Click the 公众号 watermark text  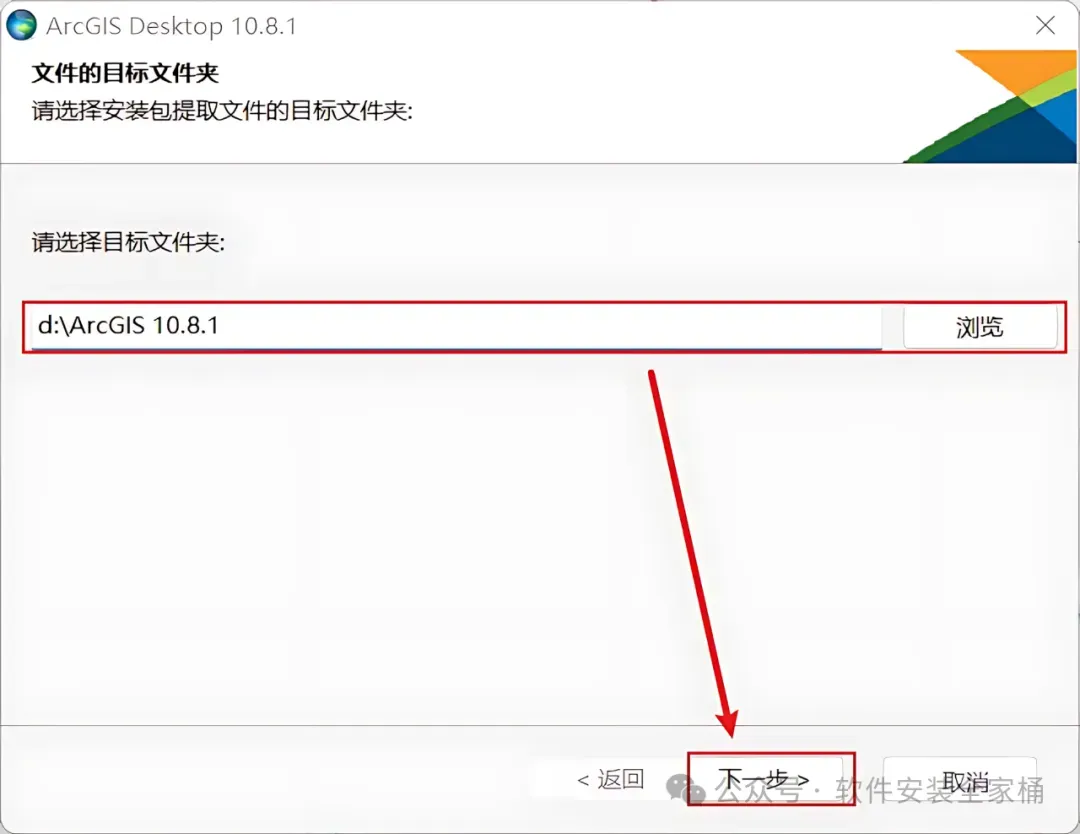click(758, 790)
